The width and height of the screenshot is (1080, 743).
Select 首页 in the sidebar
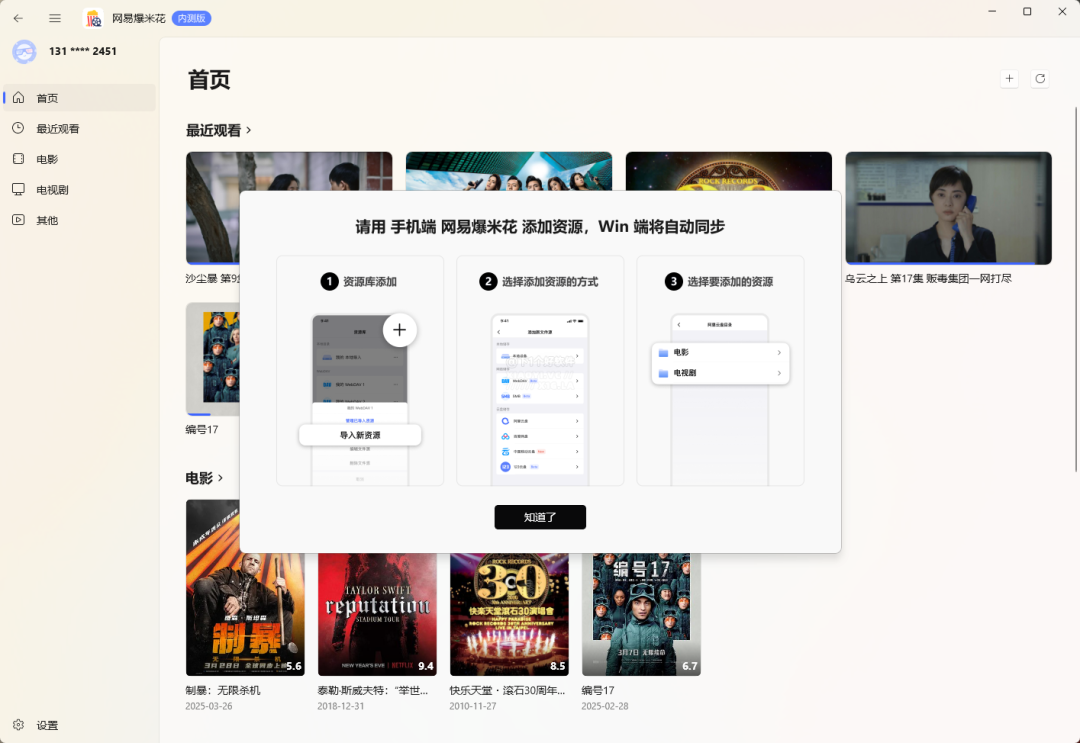[x=79, y=98]
